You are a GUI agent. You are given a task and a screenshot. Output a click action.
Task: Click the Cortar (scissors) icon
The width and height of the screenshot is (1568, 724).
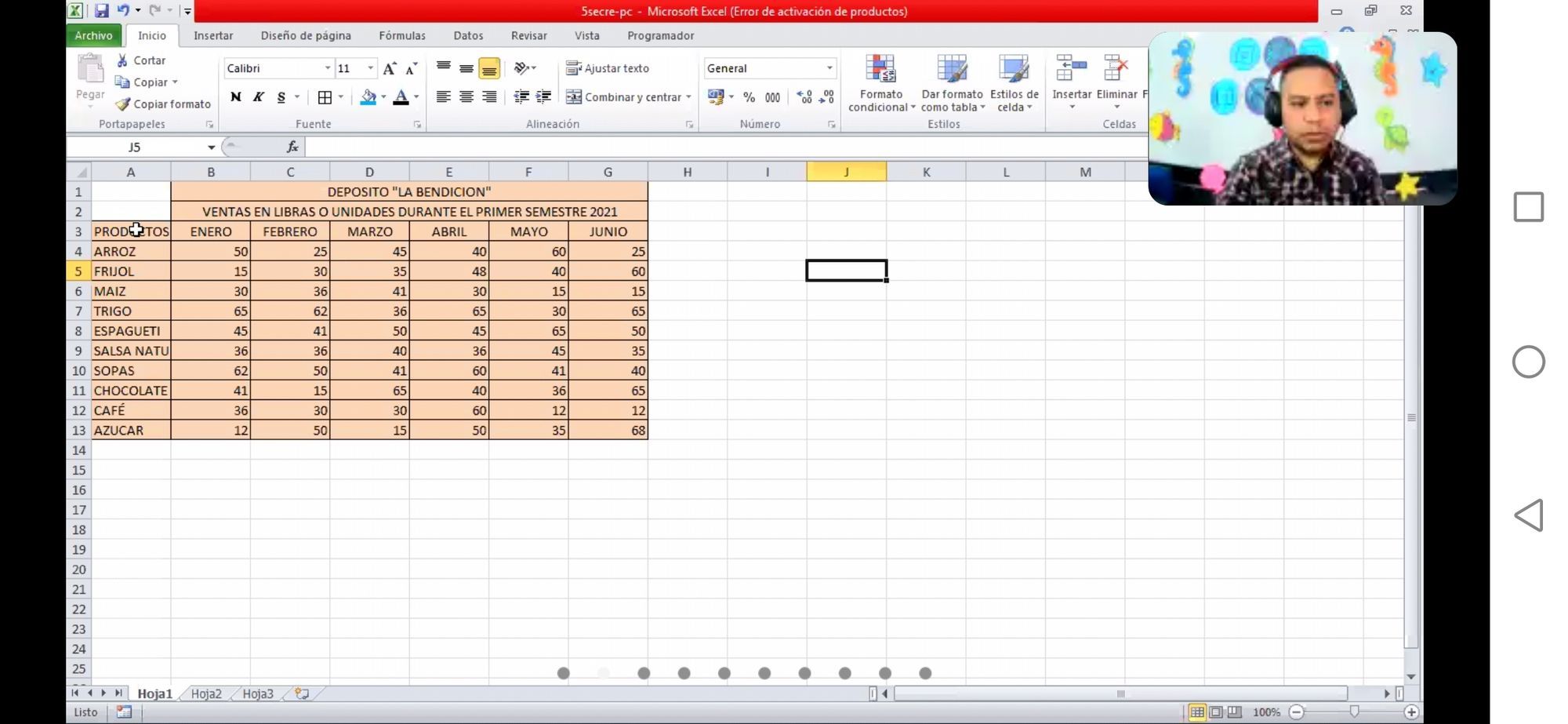pos(123,60)
